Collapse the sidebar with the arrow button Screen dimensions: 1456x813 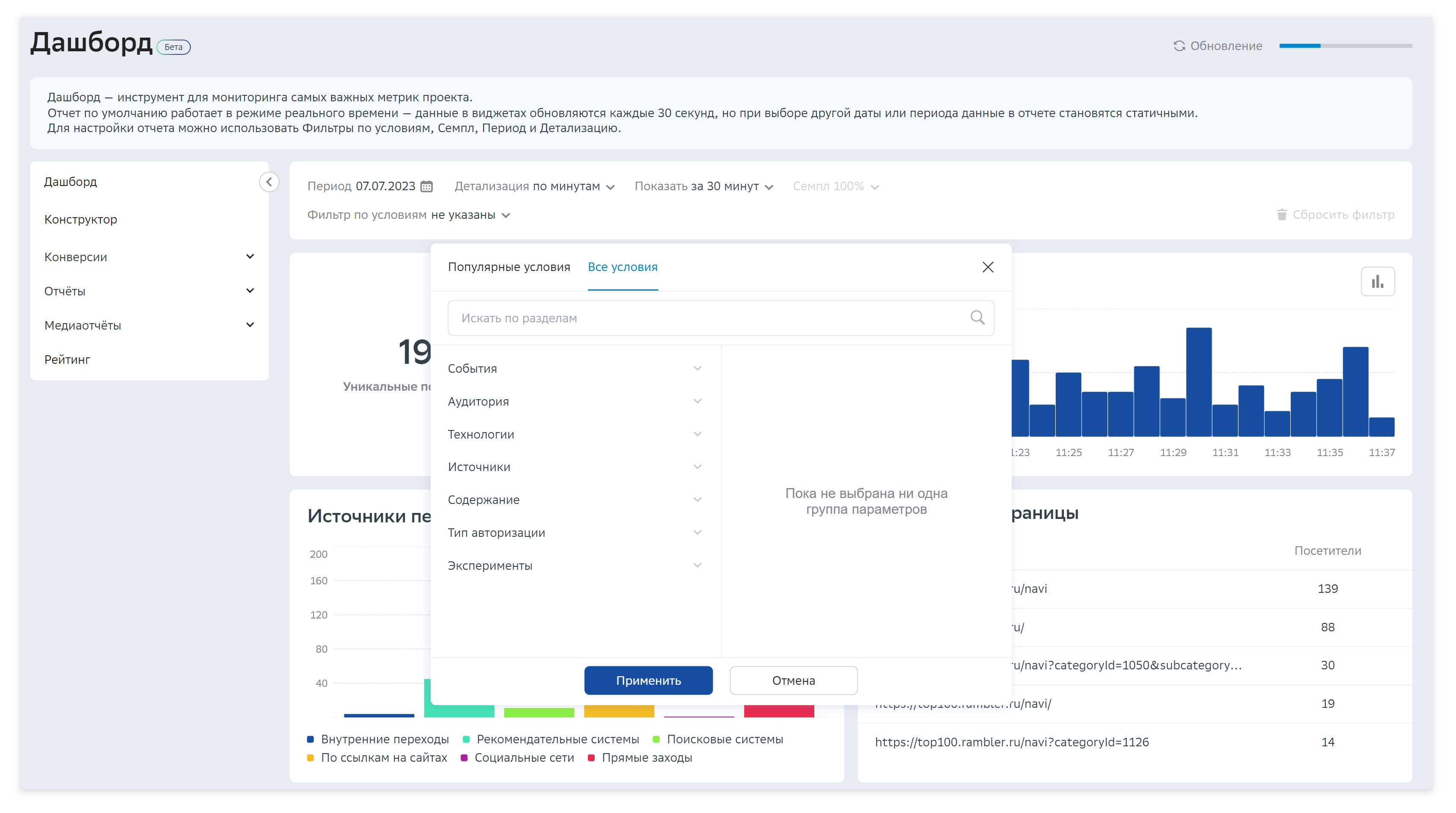pyautogui.click(x=269, y=182)
